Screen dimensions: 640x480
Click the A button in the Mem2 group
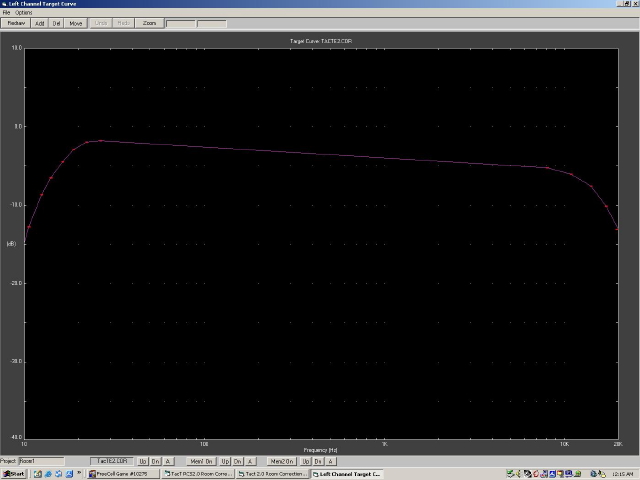(331, 462)
